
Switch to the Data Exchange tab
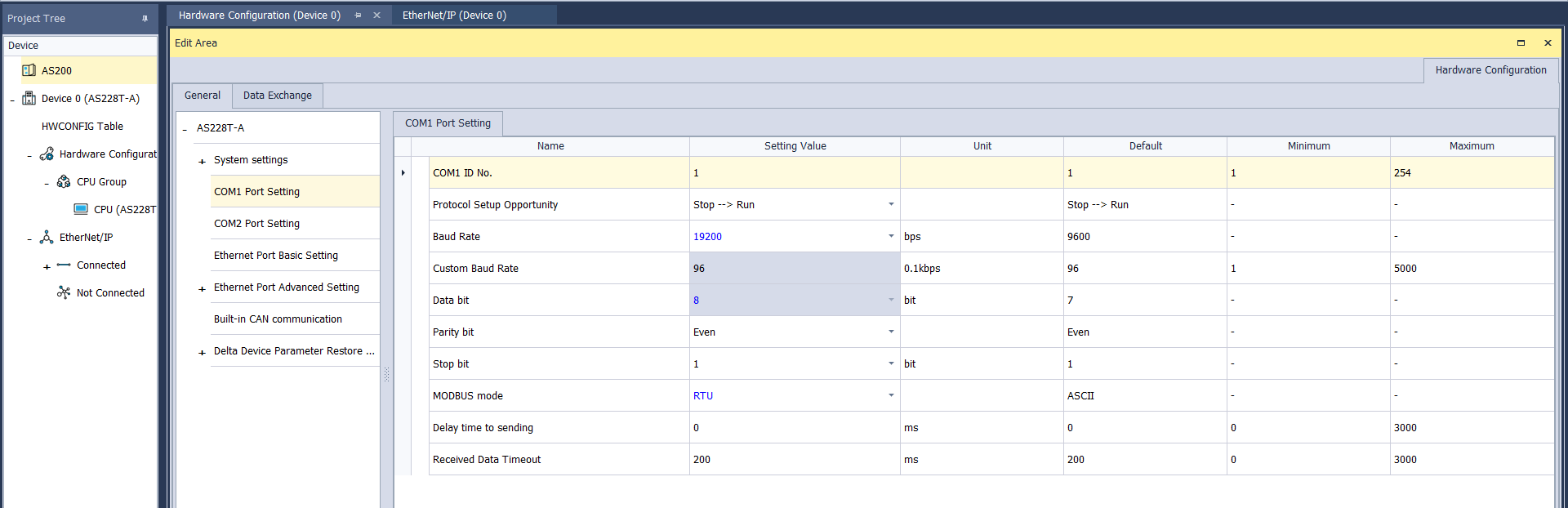click(x=277, y=96)
